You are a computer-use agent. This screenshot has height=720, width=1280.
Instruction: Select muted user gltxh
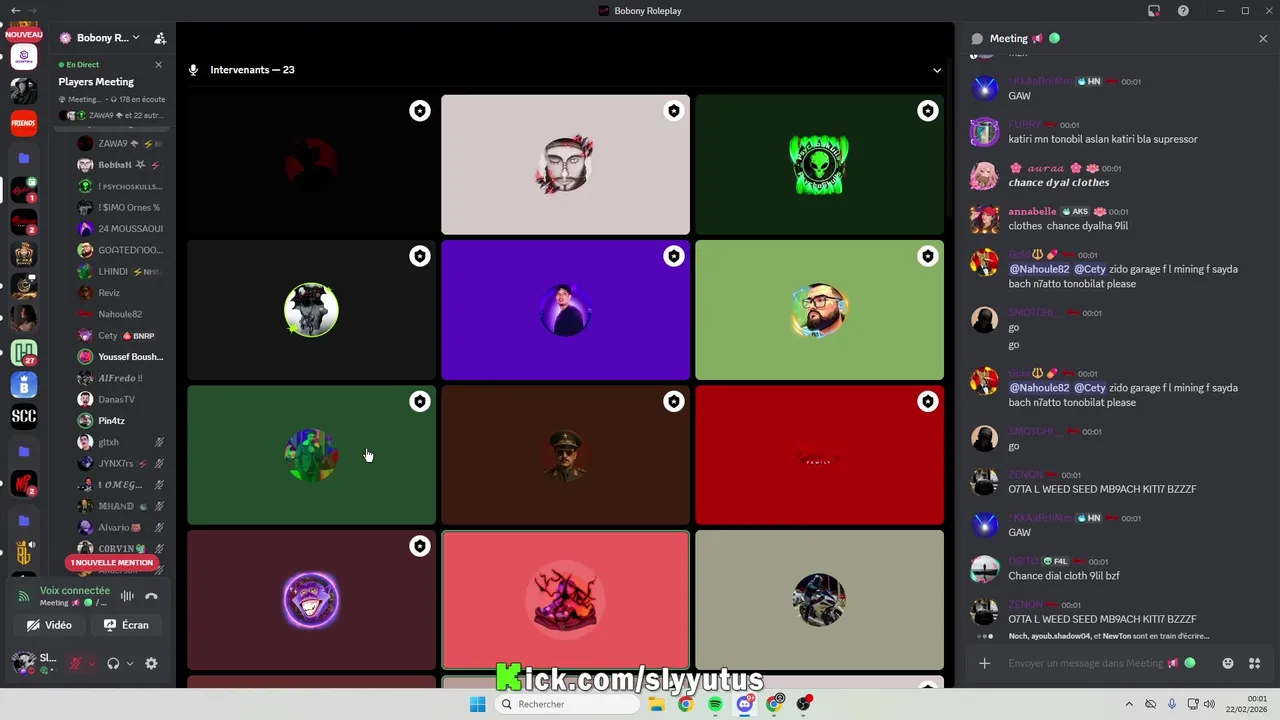click(x=120, y=442)
